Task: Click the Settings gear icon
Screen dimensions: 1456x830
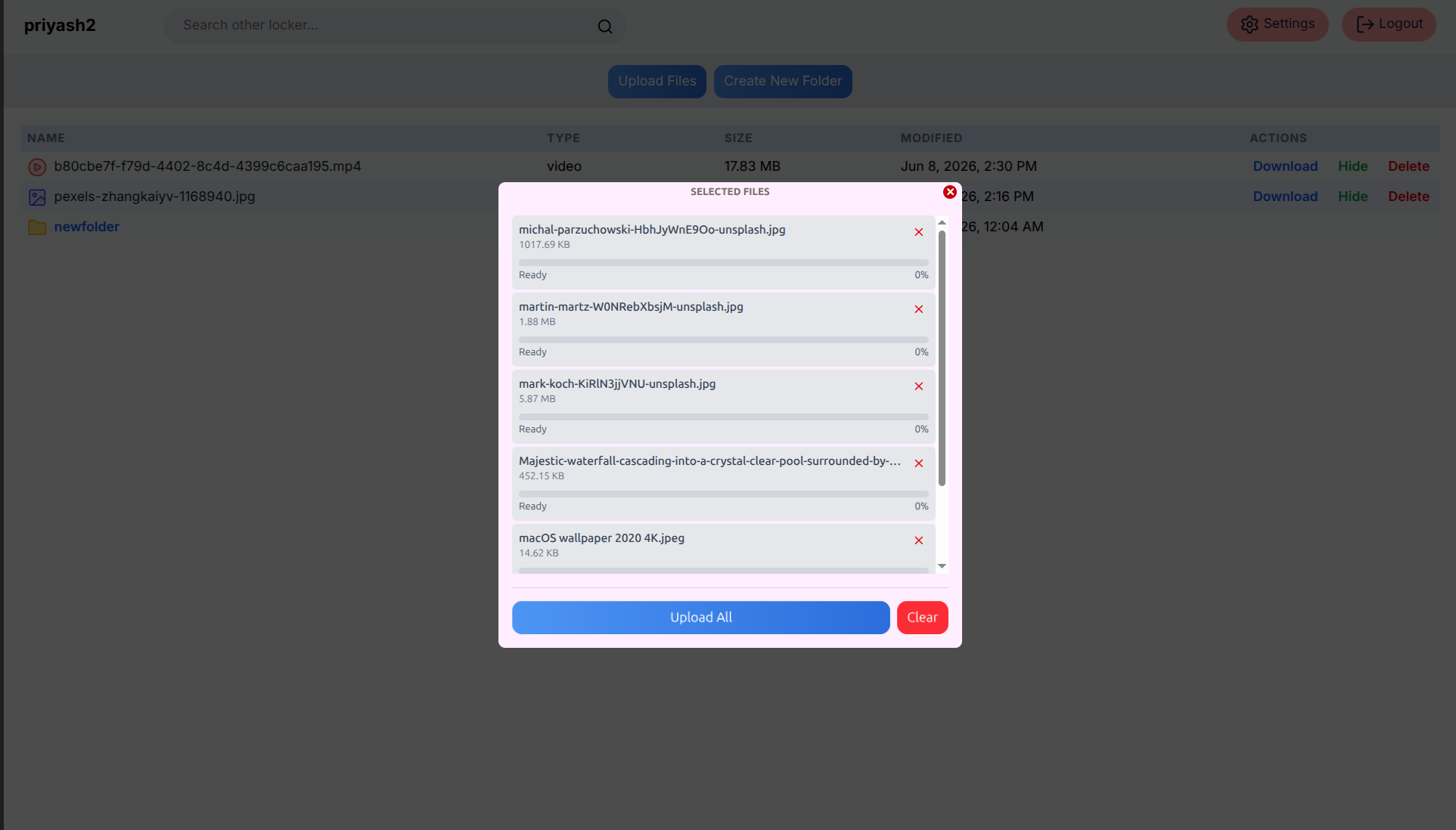Action: pos(1250,25)
